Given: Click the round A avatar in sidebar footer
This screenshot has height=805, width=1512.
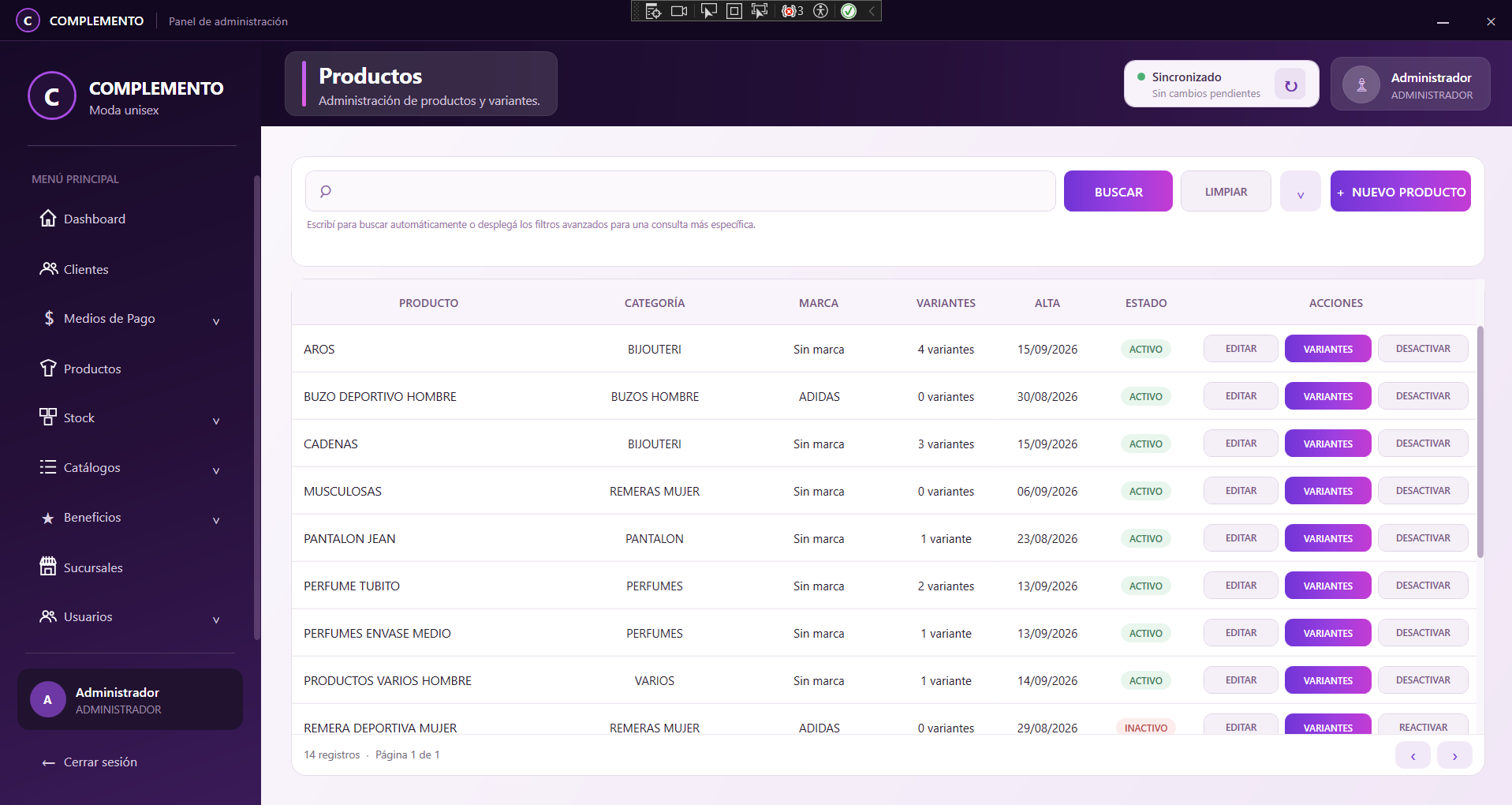Looking at the screenshot, I should (x=48, y=699).
